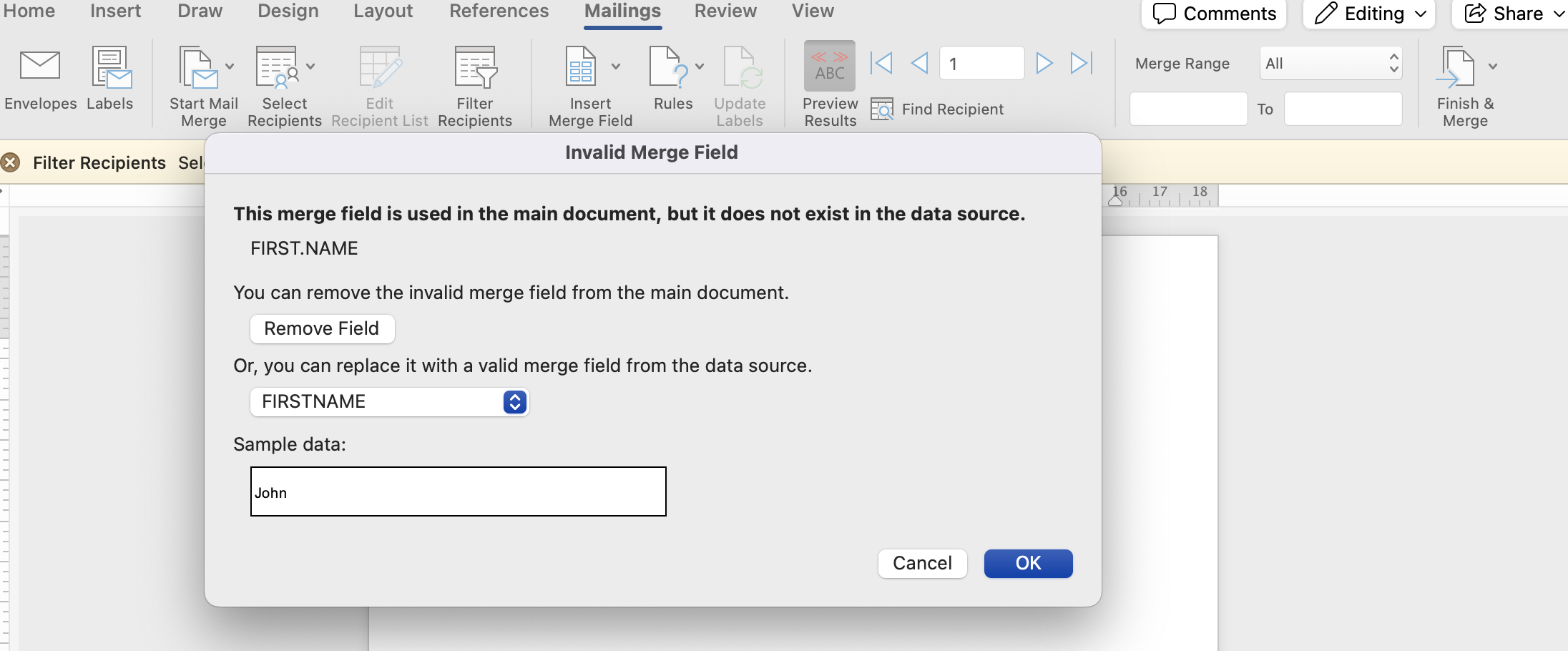Viewport: 1568px width, 651px height.
Task: Click the ruler indent marker at 16
Action: pyautogui.click(x=1115, y=200)
